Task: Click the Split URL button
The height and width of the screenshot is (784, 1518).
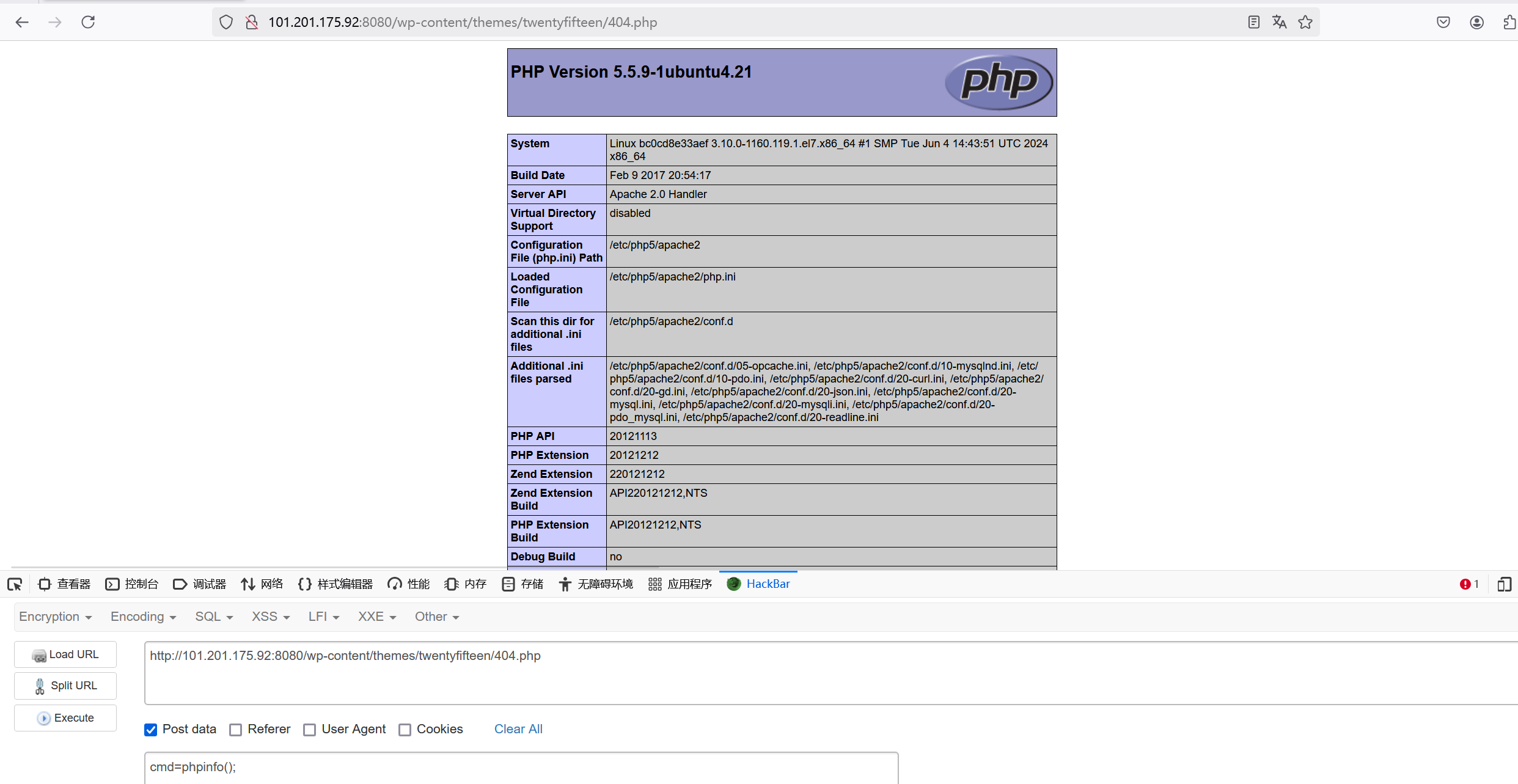Action: [65, 686]
